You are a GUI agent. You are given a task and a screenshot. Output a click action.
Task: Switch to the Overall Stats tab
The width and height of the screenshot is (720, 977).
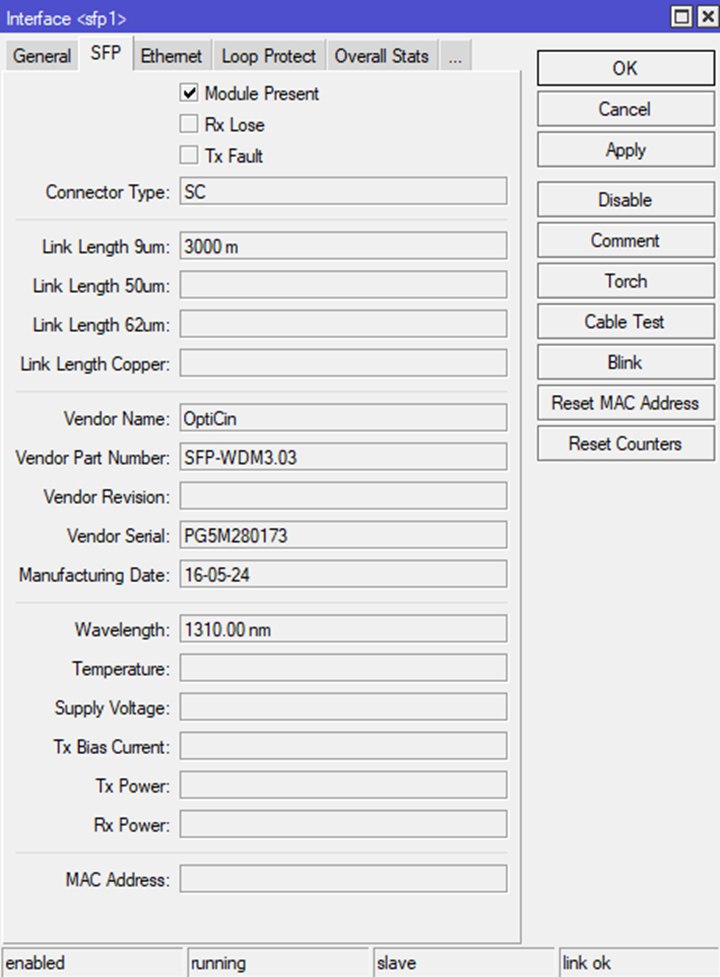click(381, 56)
